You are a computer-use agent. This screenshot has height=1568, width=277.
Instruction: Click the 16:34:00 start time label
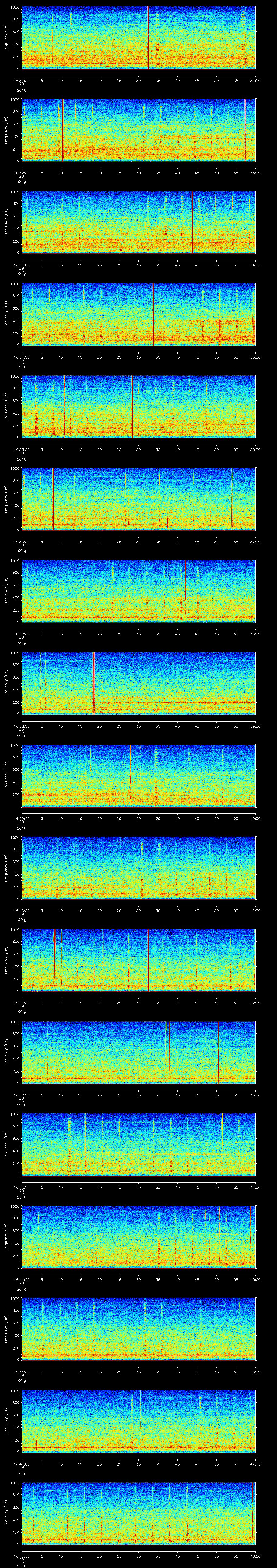[21, 357]
